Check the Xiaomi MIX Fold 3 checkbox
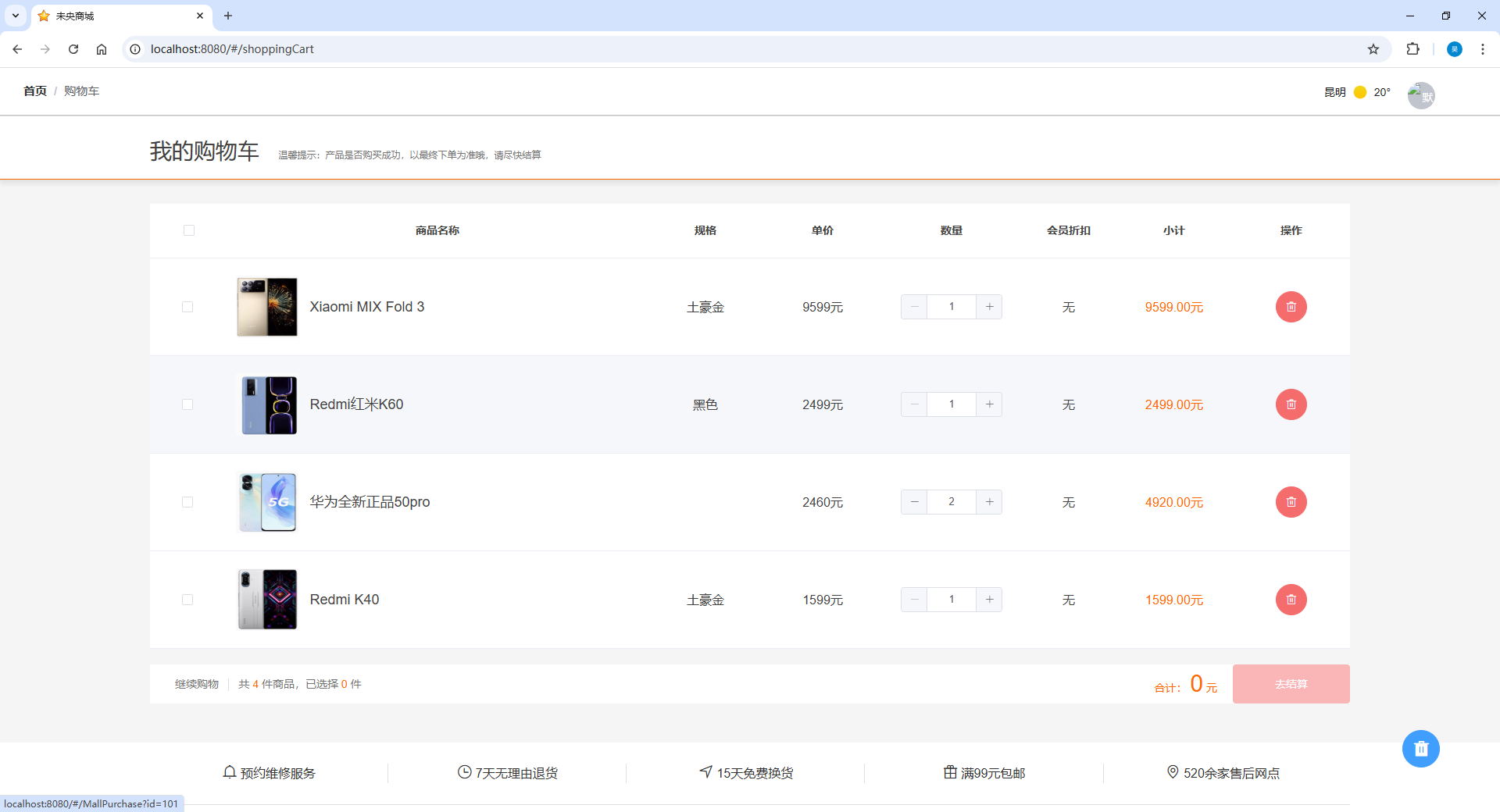Screen dimensions: 1500x812 tap(187, 307)
